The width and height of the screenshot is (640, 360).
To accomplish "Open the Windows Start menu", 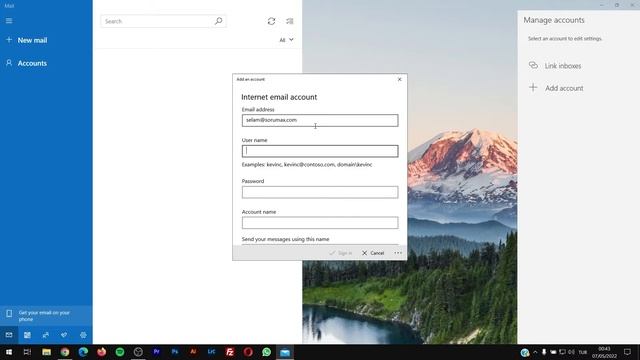I will 9,352.
